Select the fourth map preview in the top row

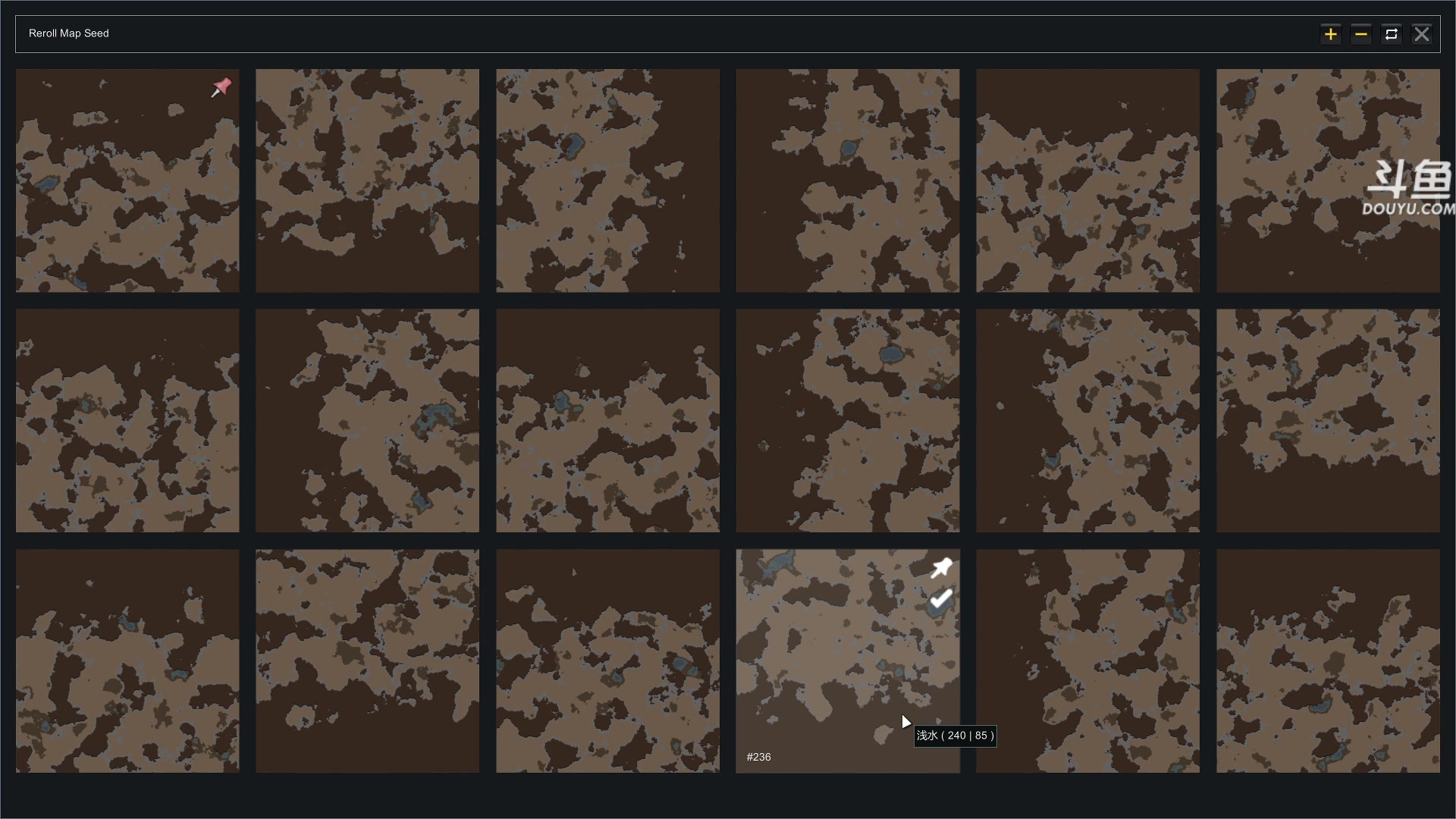[848, 180]
